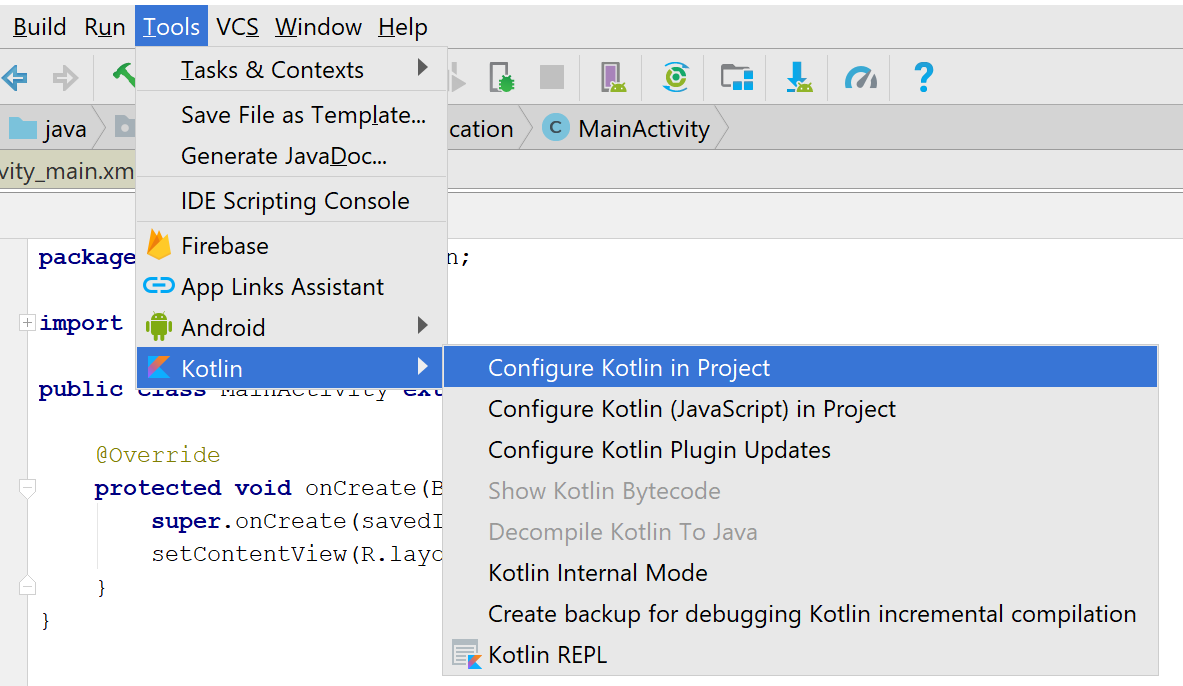Open the VCS menu

tap(237, 27)
